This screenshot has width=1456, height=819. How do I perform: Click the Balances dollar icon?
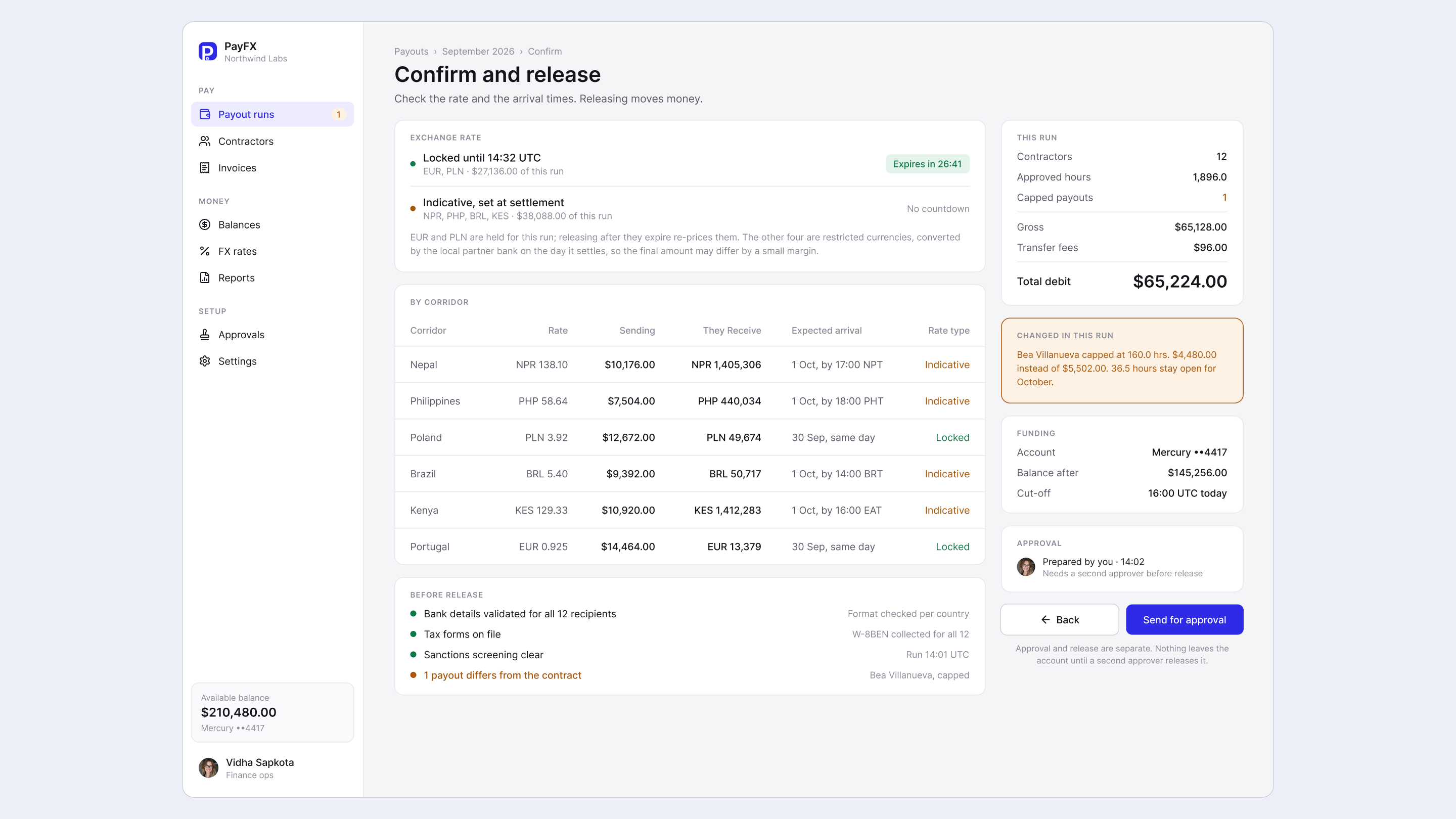205,224
